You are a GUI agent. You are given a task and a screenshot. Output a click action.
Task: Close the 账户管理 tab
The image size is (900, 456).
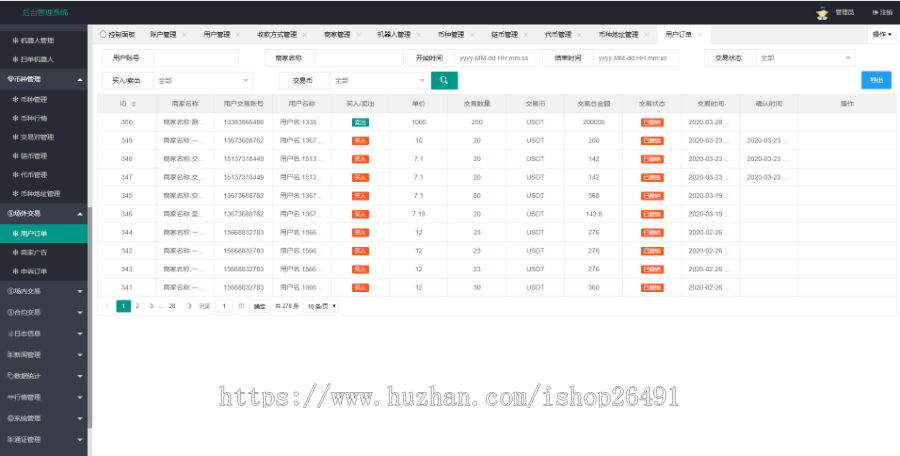pos(184,35)
